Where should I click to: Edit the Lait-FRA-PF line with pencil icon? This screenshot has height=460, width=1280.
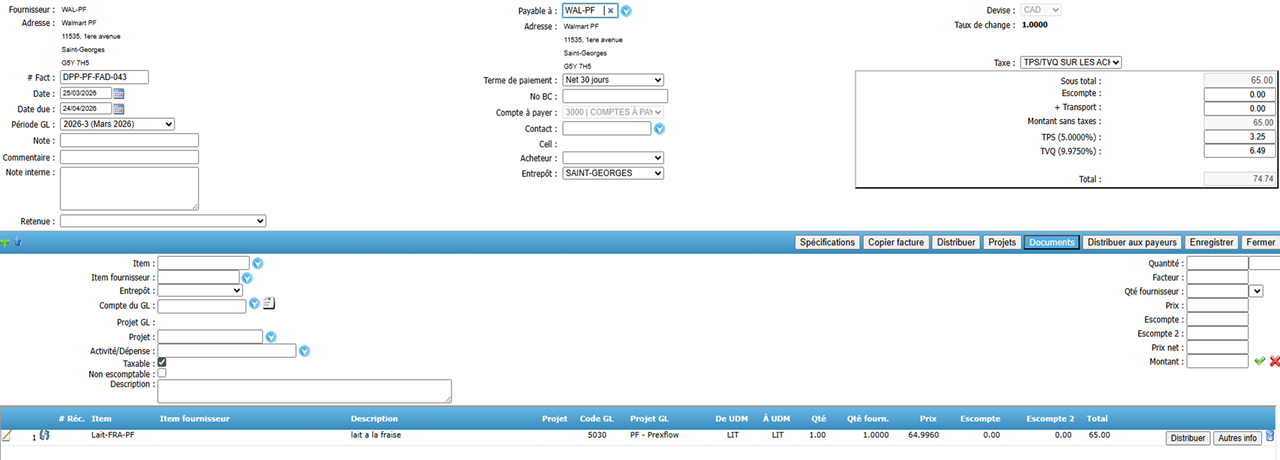(6, 436)
